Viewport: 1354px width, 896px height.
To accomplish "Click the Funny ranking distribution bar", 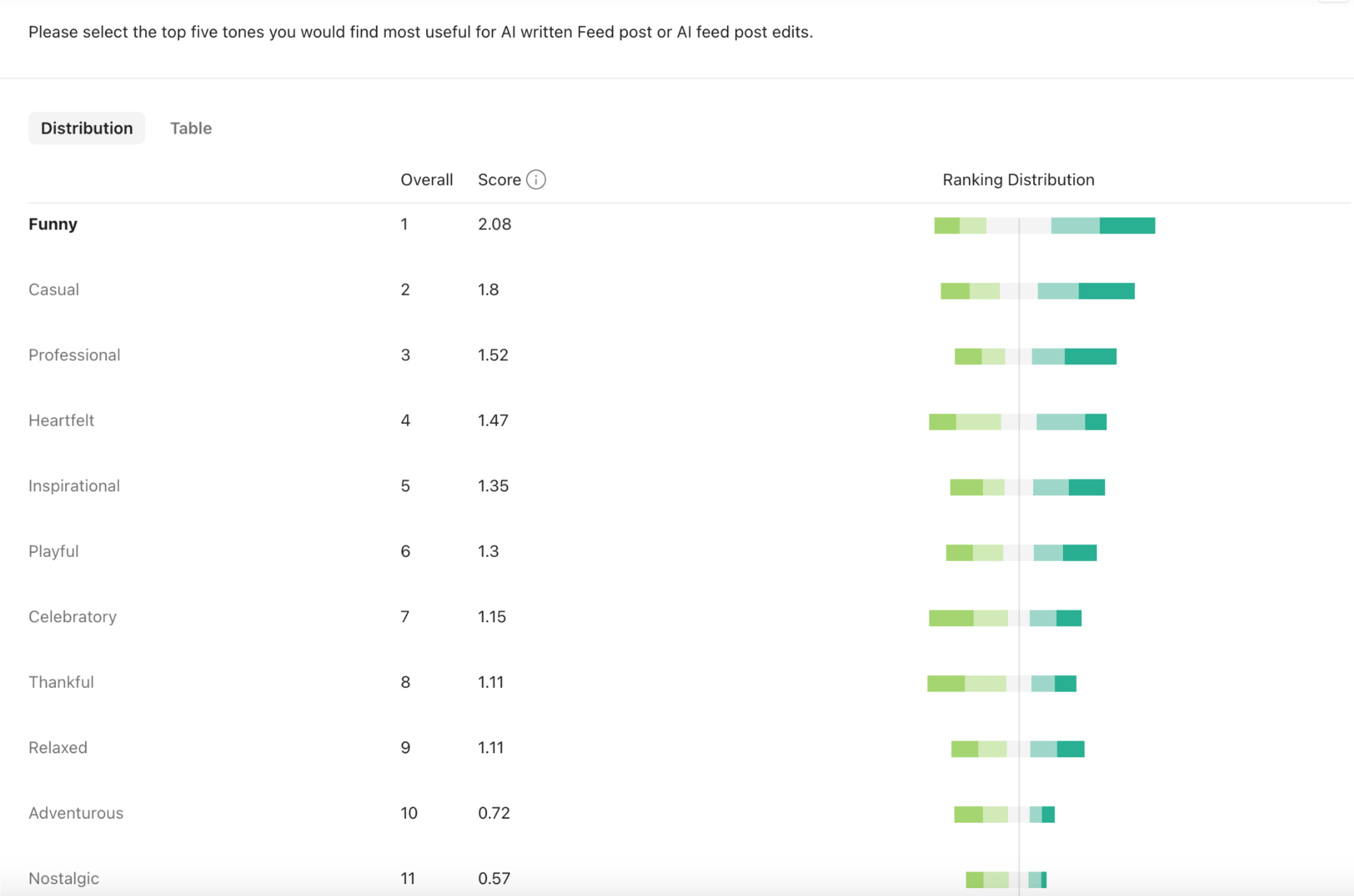I will point(1044,226).
